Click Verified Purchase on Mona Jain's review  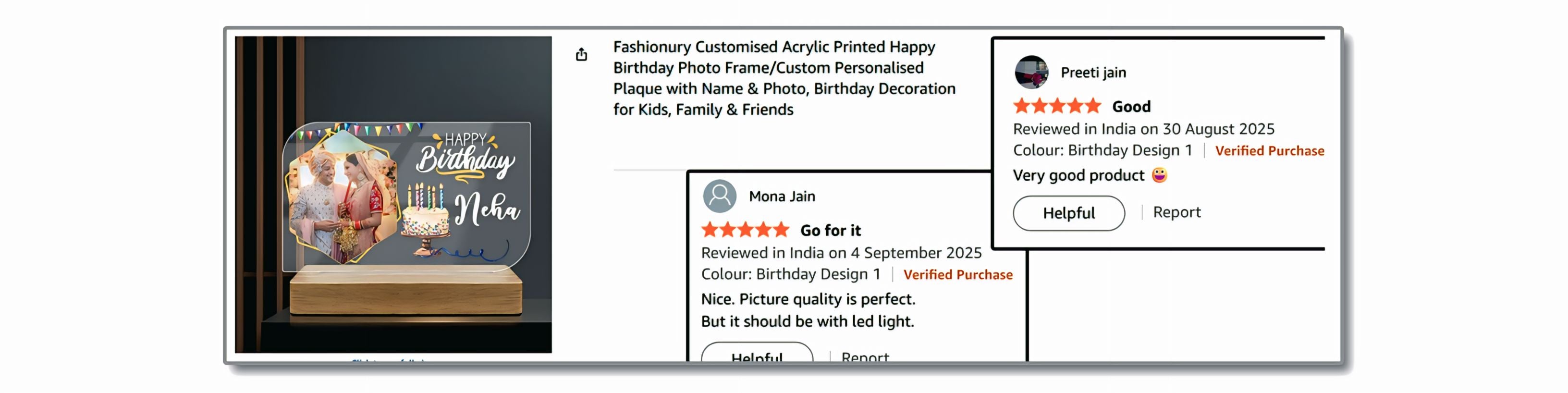click(957, 275)
